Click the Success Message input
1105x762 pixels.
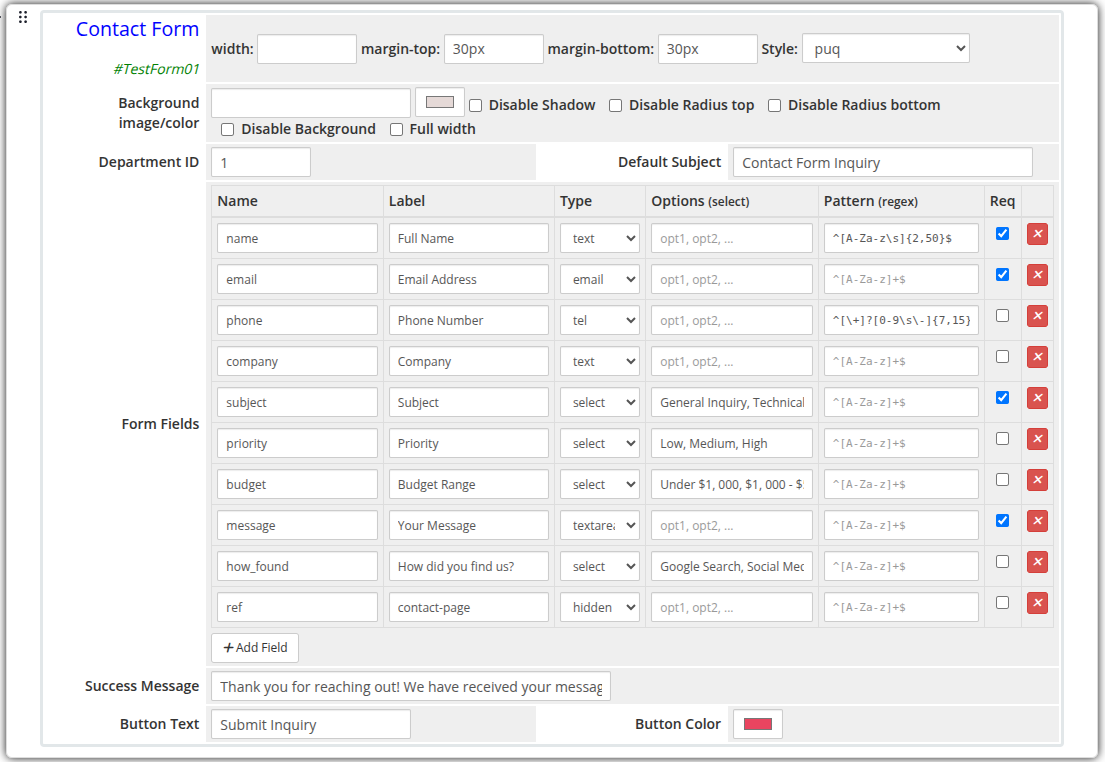pyautogui.click(x=411, y=687)
